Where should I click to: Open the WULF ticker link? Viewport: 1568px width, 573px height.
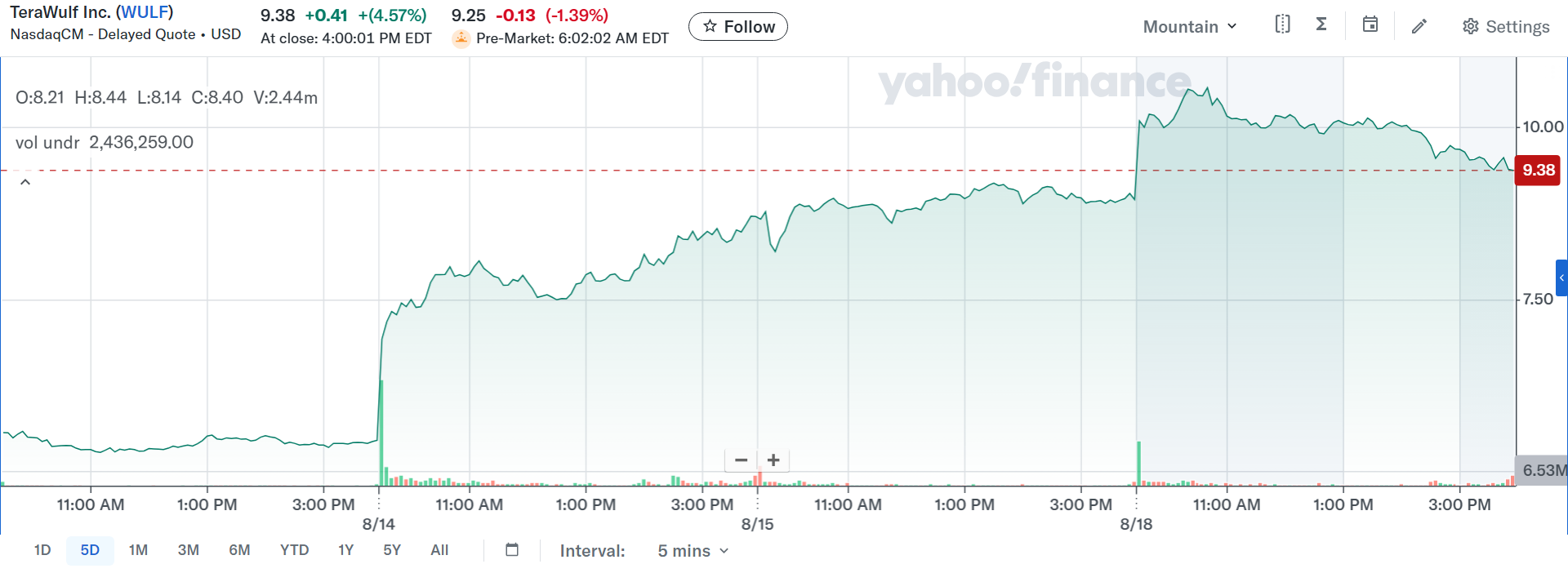(x=144, y=11)
